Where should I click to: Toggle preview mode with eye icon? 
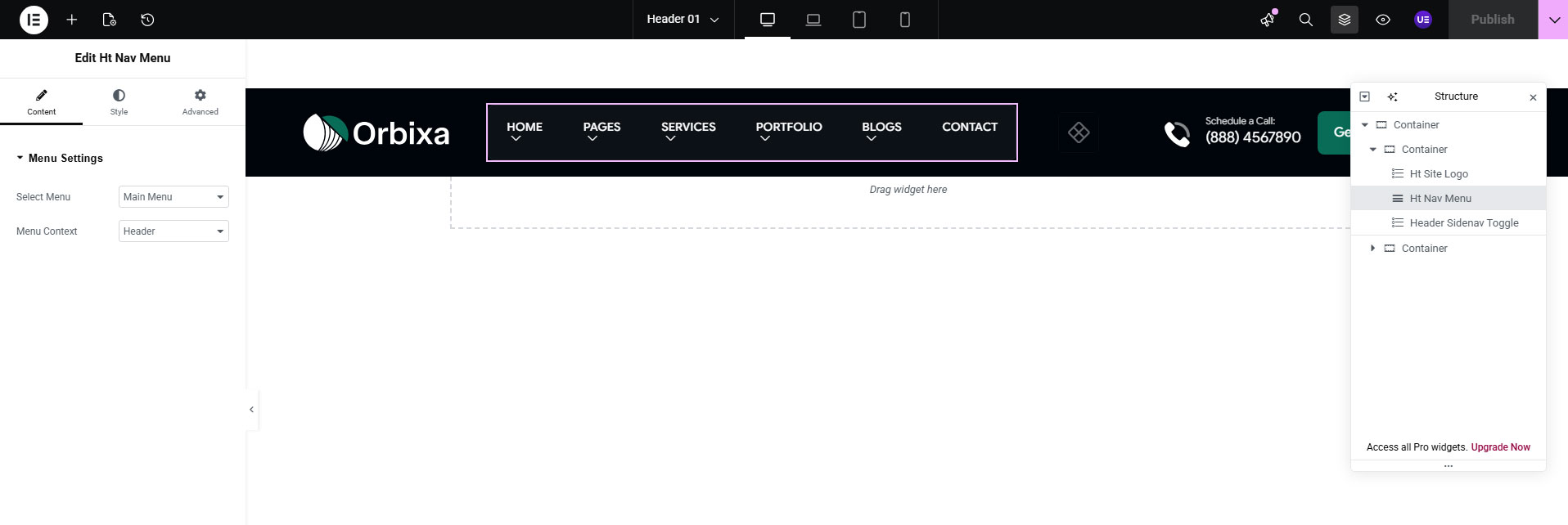(1382, 20)
